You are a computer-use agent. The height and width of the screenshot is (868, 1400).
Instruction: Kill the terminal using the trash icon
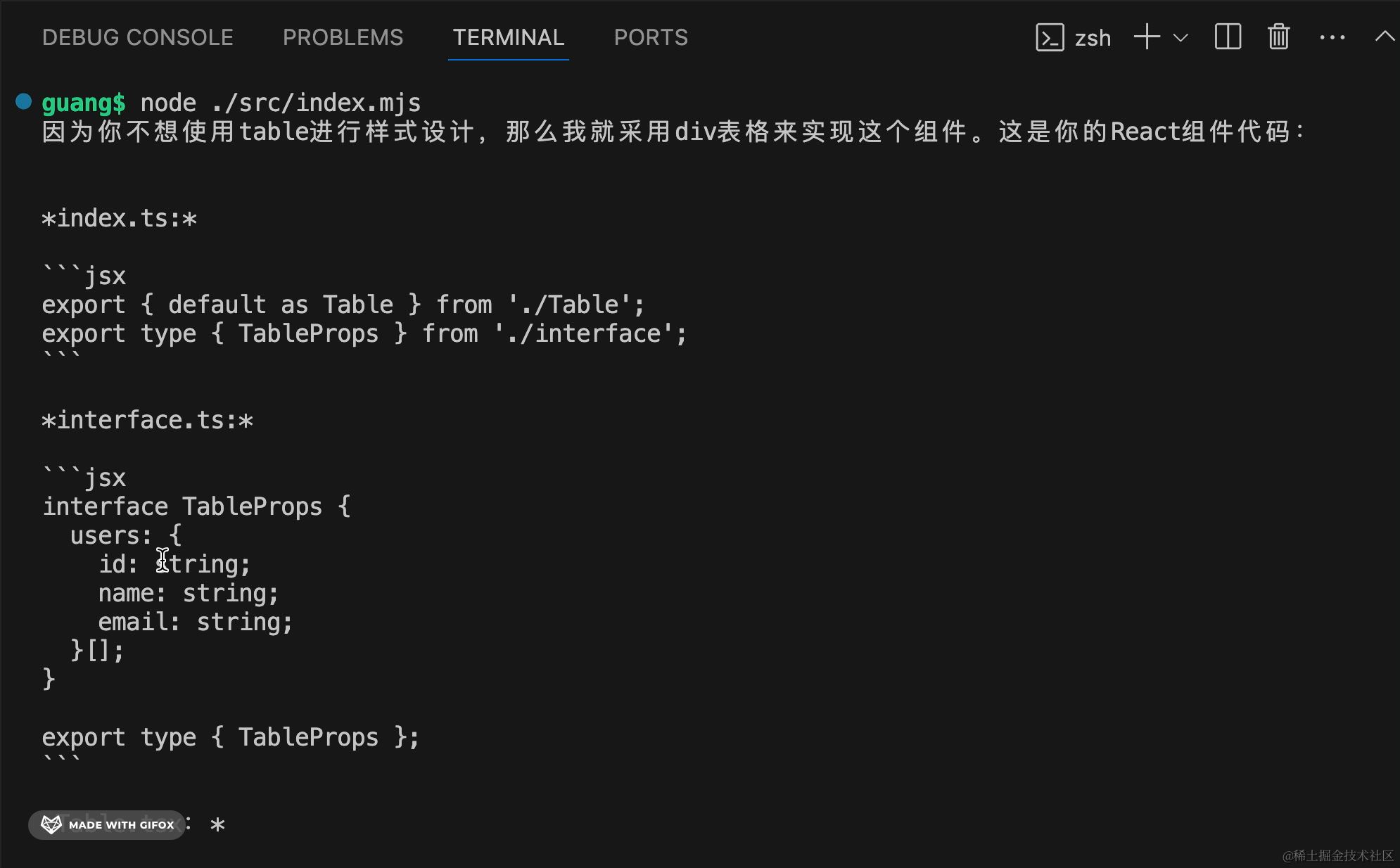[x=1278, y=37]
